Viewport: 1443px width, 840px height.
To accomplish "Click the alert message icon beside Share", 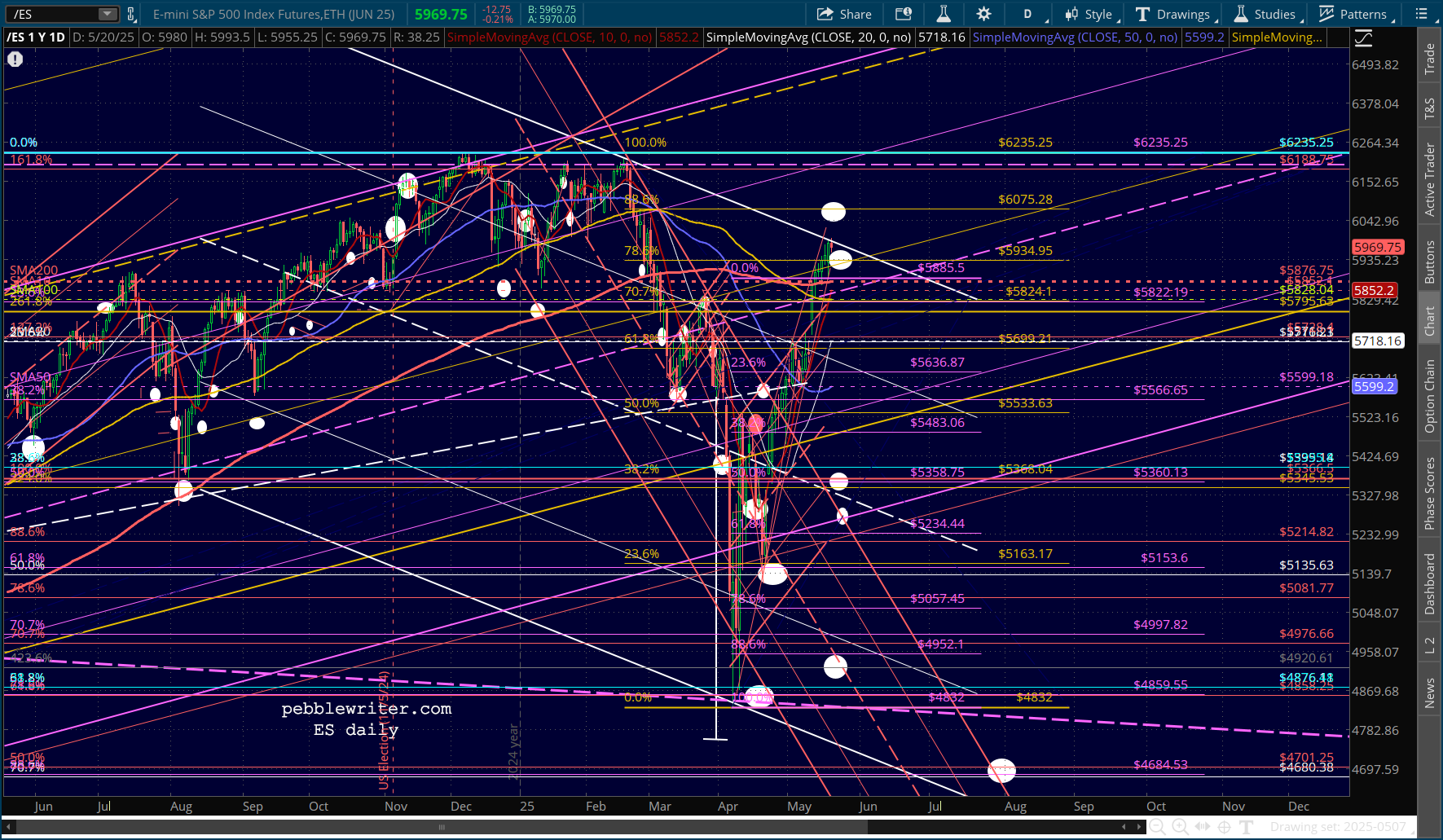I will pyautogui.click(x=903, y=14).
